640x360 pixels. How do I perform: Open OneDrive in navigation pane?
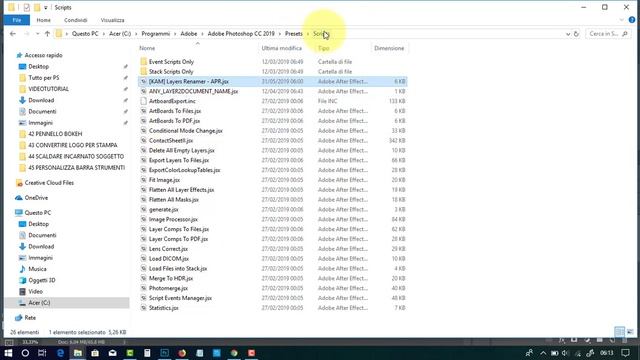point(36,198)
